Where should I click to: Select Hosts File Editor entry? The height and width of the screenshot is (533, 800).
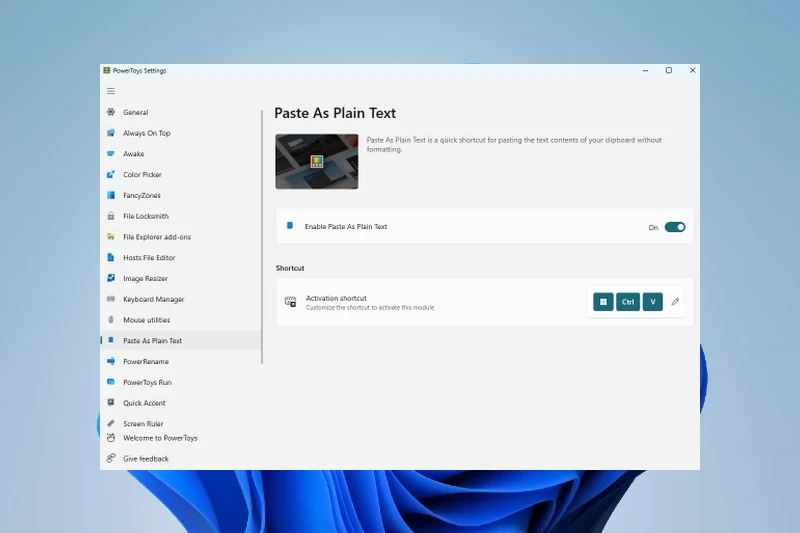(x=181, y=258)
